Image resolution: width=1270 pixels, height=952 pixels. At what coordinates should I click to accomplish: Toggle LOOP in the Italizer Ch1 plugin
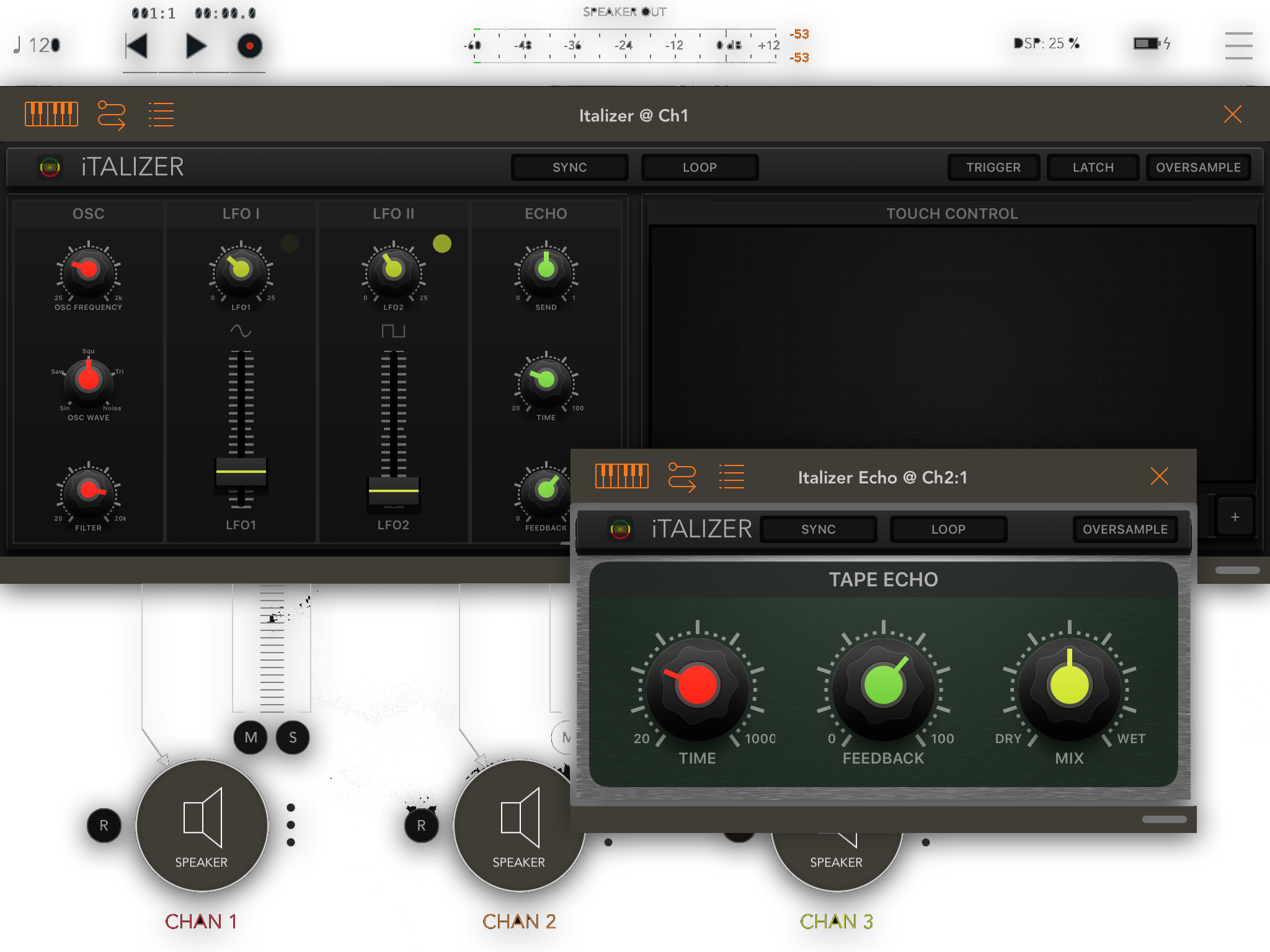point(699,167)
